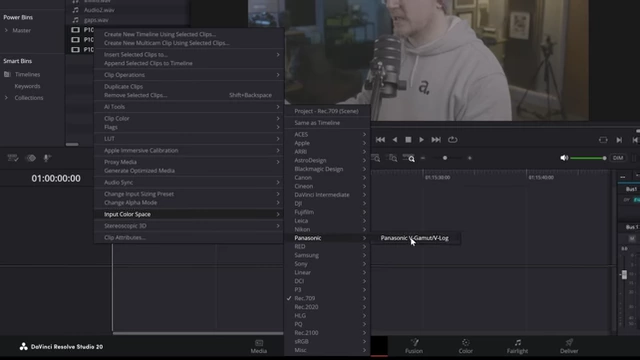Select Panasonic V-Gamut/V-Log color space
The height and width of the screenshot is (360, 640).
416,238
